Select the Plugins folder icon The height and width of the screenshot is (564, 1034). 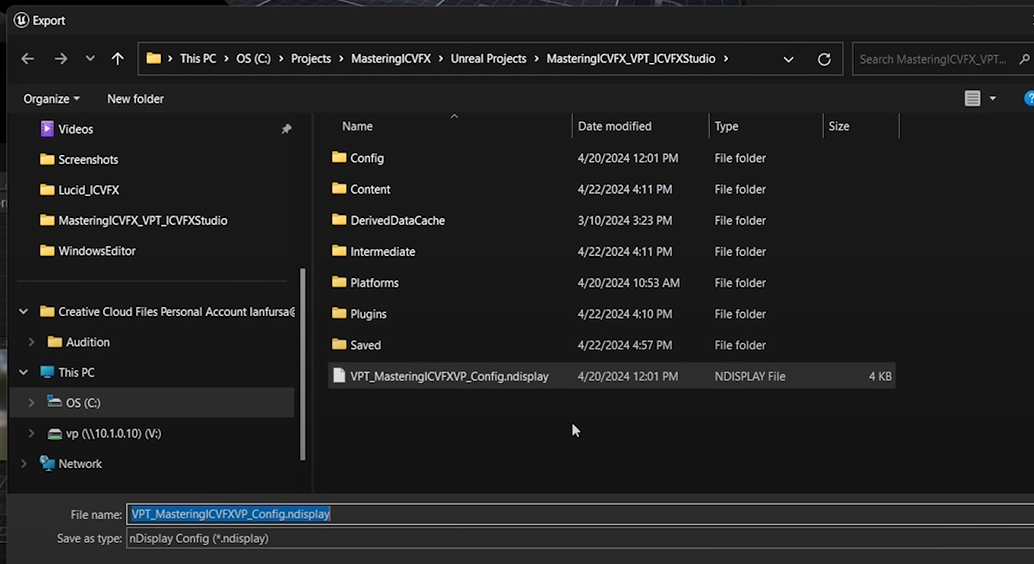[x=339, y=313]
